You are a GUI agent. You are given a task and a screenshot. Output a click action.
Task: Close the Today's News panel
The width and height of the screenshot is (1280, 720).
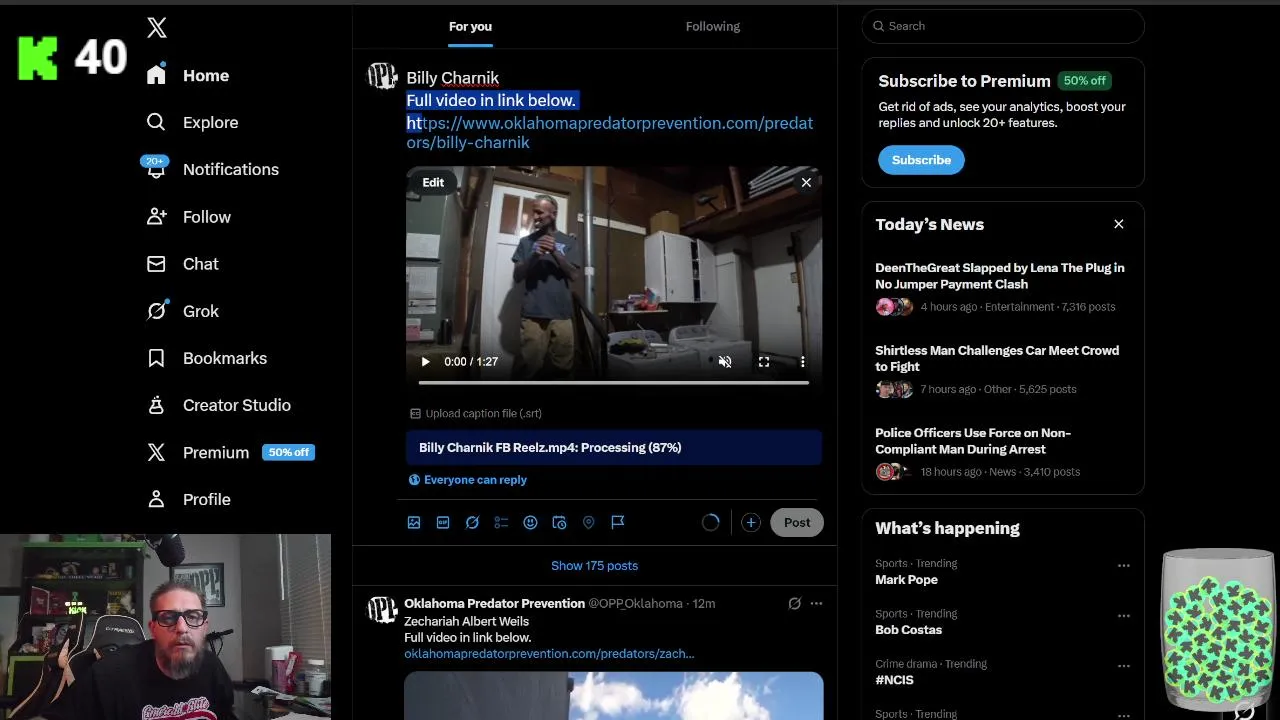coord(1119,224)
